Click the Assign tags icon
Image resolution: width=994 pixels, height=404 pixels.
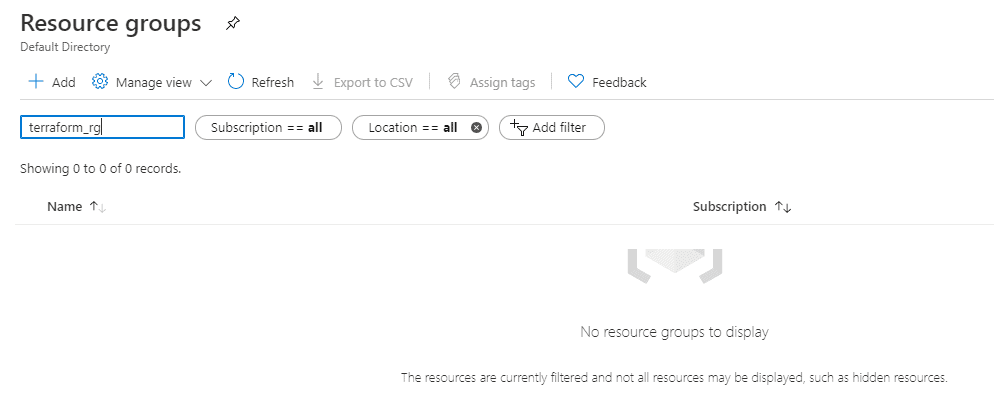(454, 82)
